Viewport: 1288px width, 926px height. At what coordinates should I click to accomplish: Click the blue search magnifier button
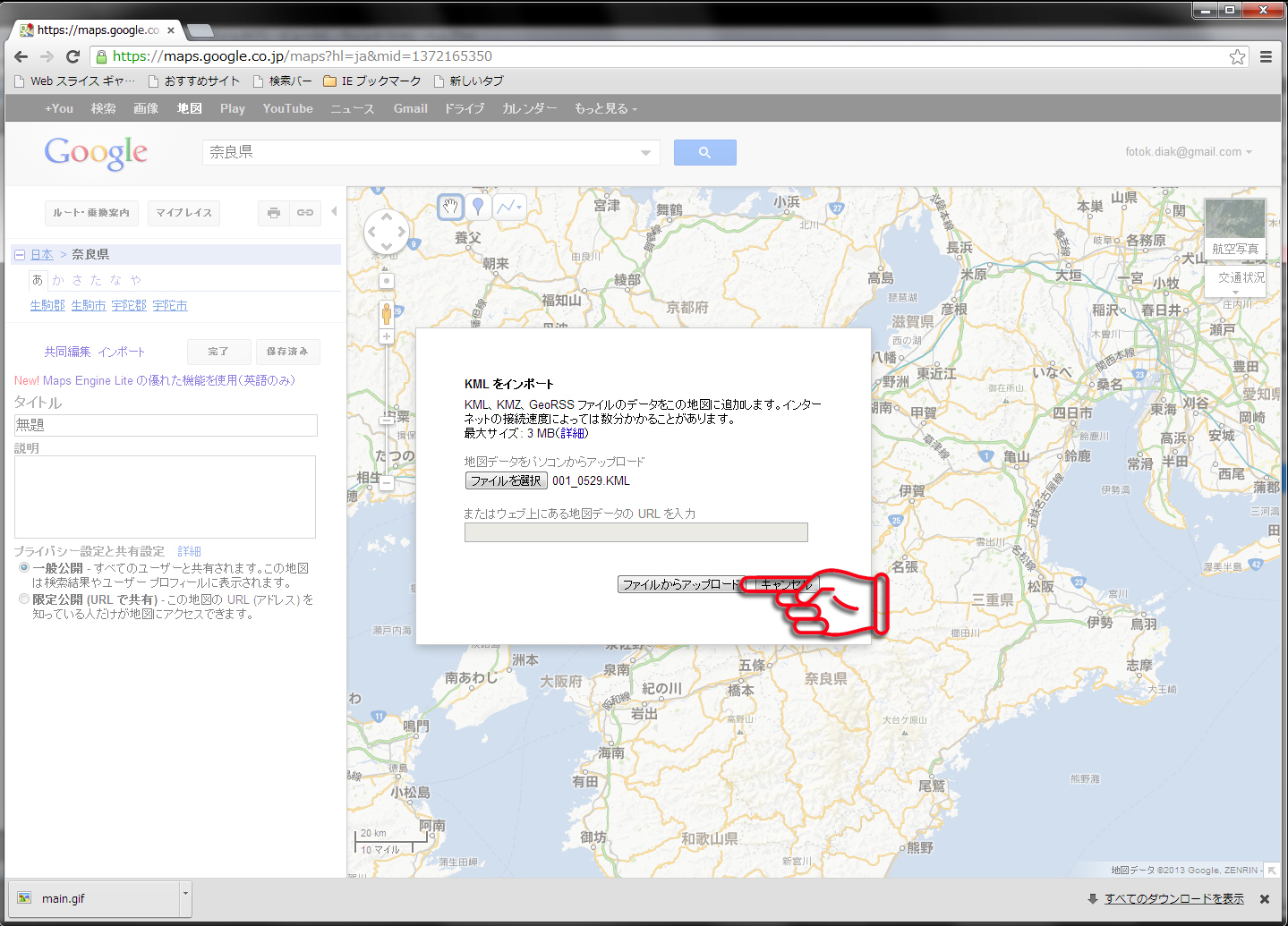(704, 152)
